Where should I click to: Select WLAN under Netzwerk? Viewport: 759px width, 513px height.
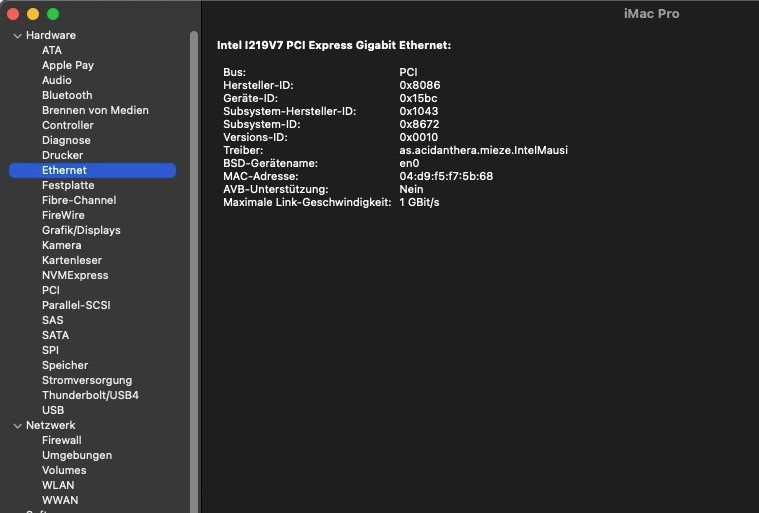tap(58, 485)
